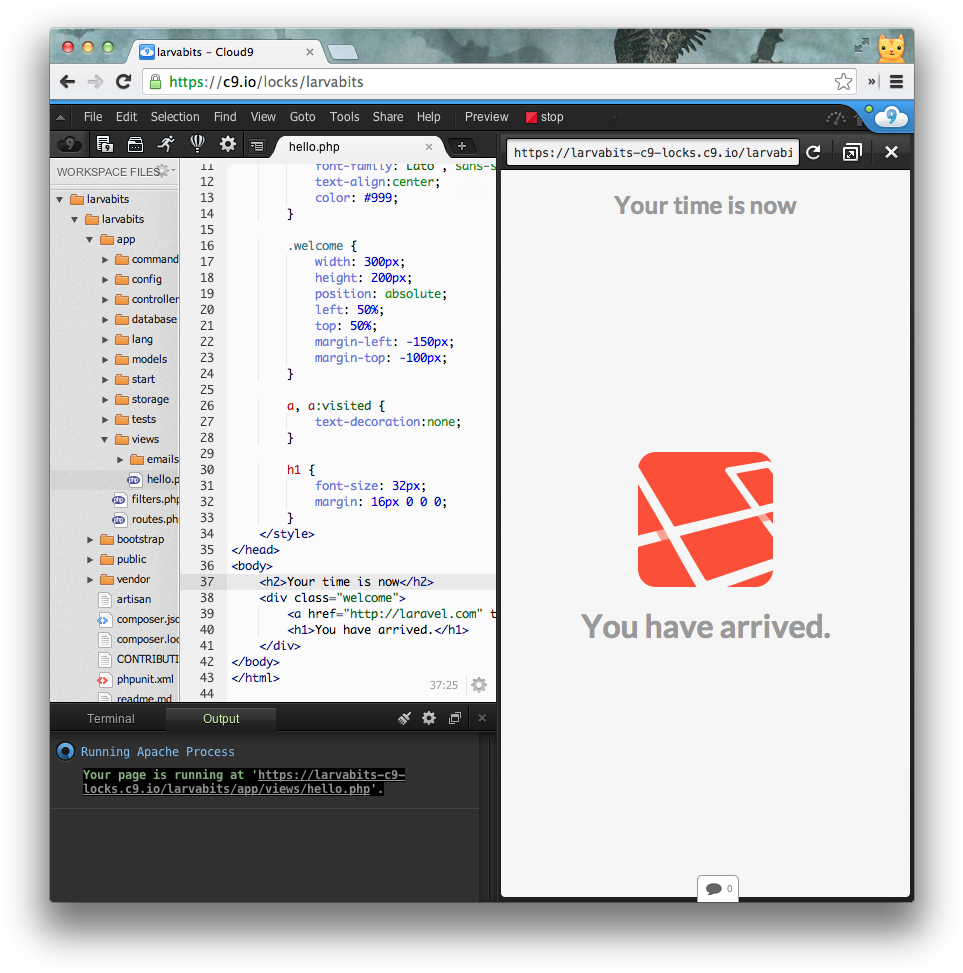The image size is (963, 973).
Task: Reload the preview pane
Action: 813,152
